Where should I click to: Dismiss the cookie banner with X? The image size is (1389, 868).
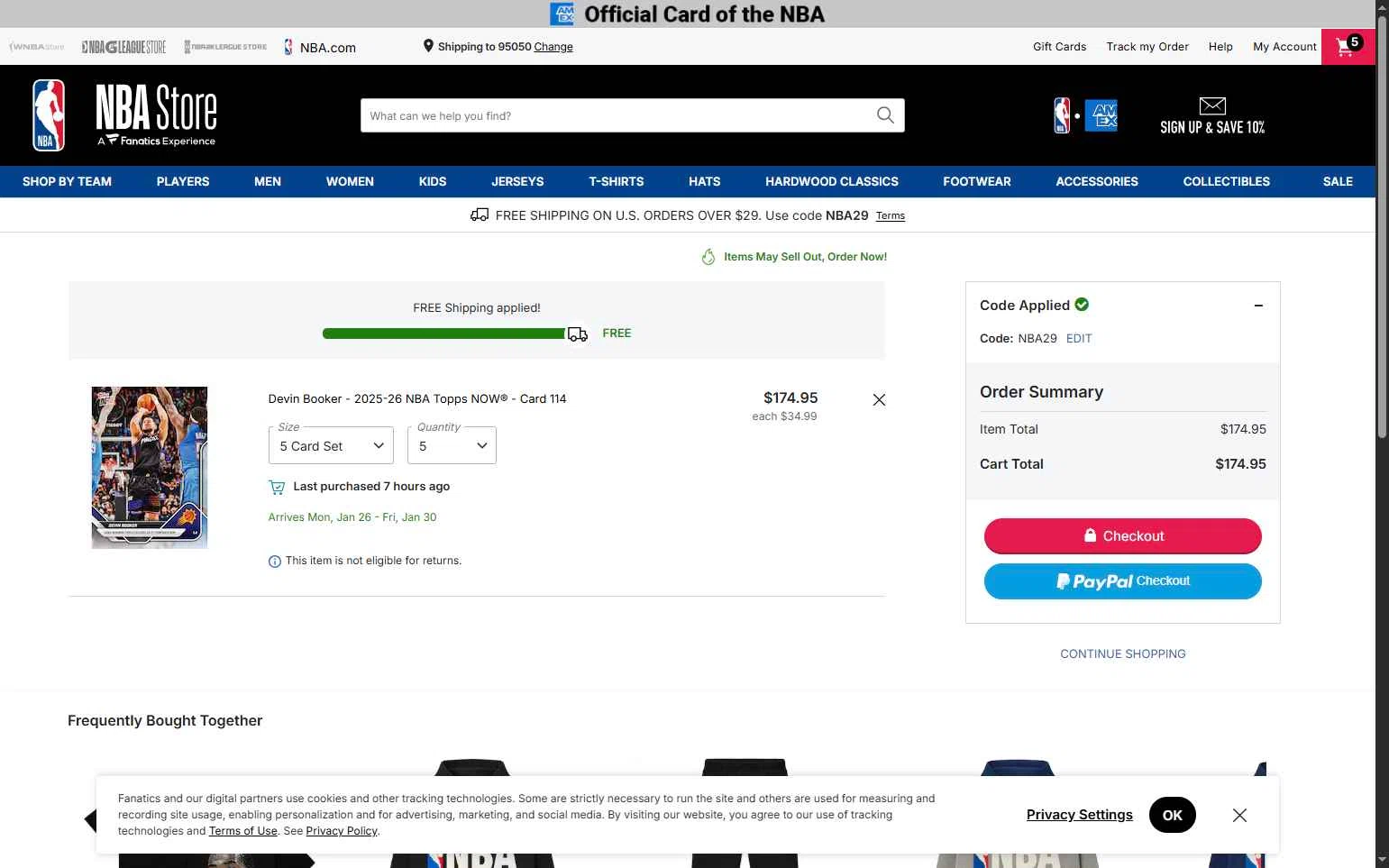[x=1239, y=815]
